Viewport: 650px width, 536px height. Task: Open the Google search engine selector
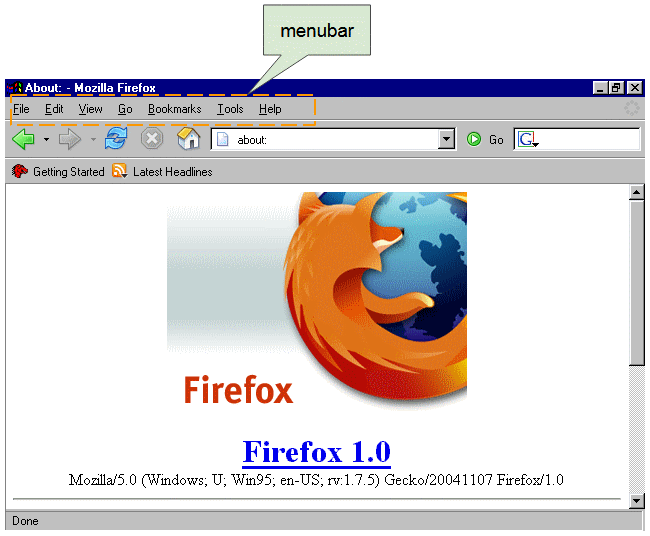click(x=529, y=139)
